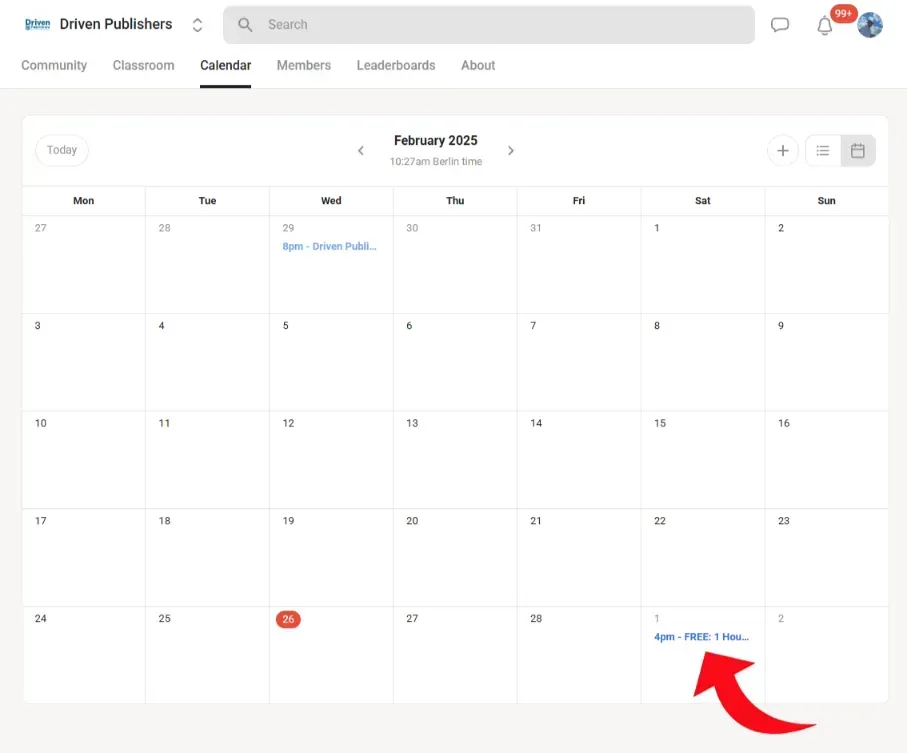Open the 8pm Driven Publi... event

click(329, 246)
